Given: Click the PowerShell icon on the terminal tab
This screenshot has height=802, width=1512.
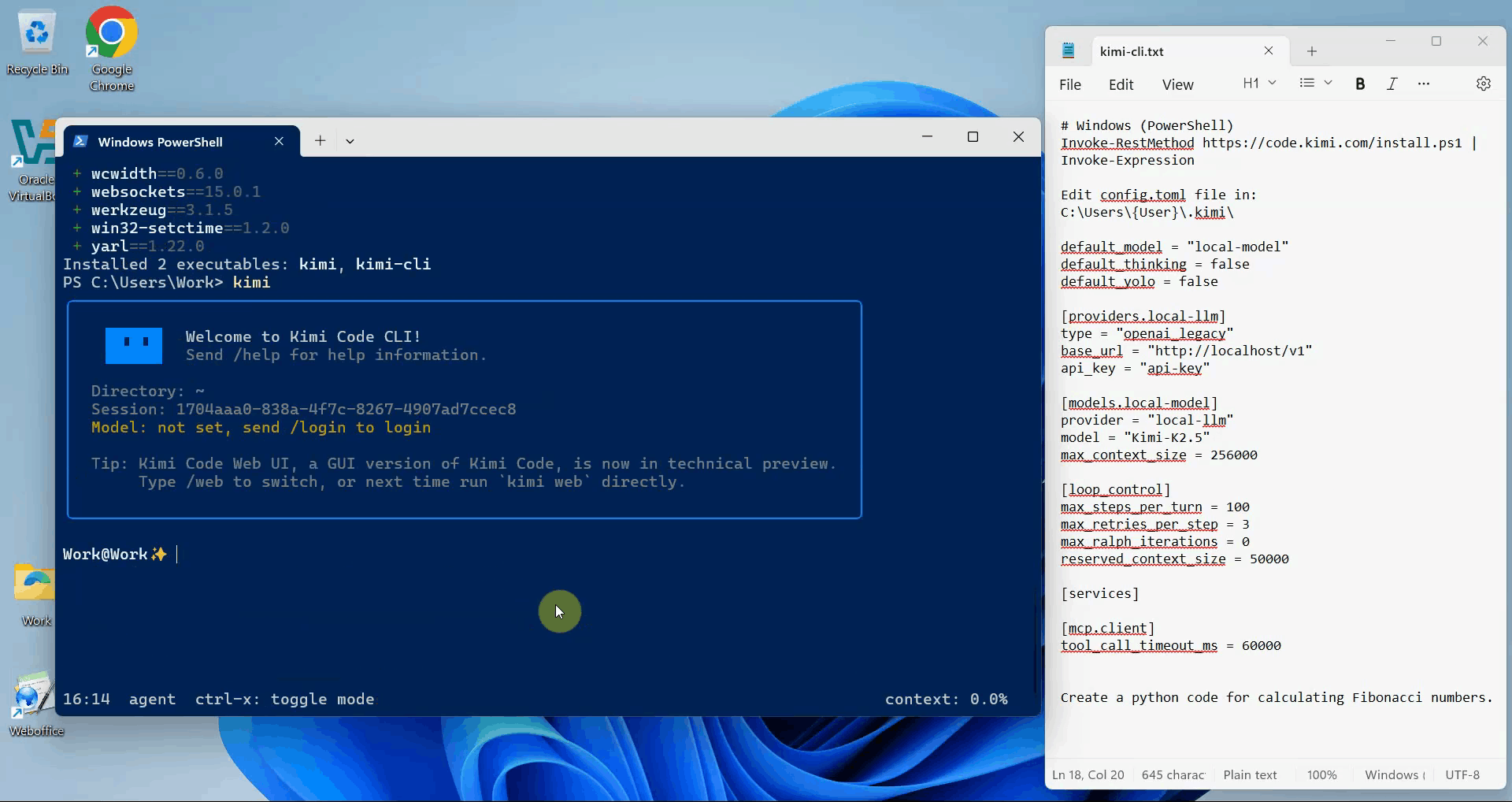Looking at the screenshot, I should [80, 141].
